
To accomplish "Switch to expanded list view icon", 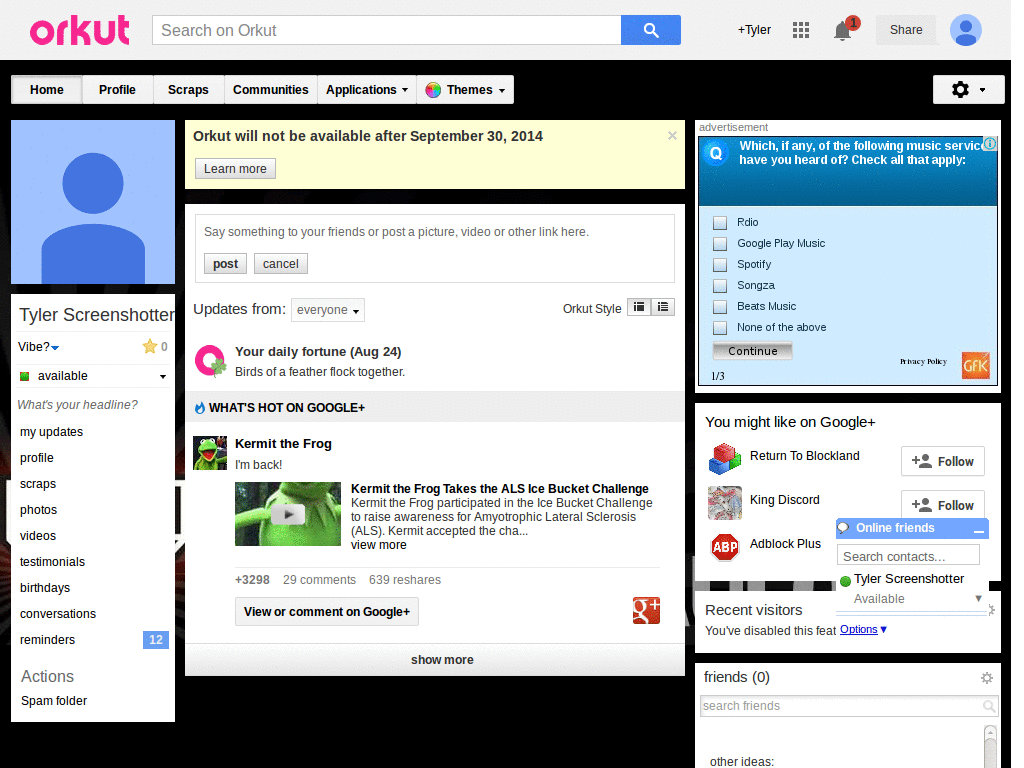I will [663, 307].
